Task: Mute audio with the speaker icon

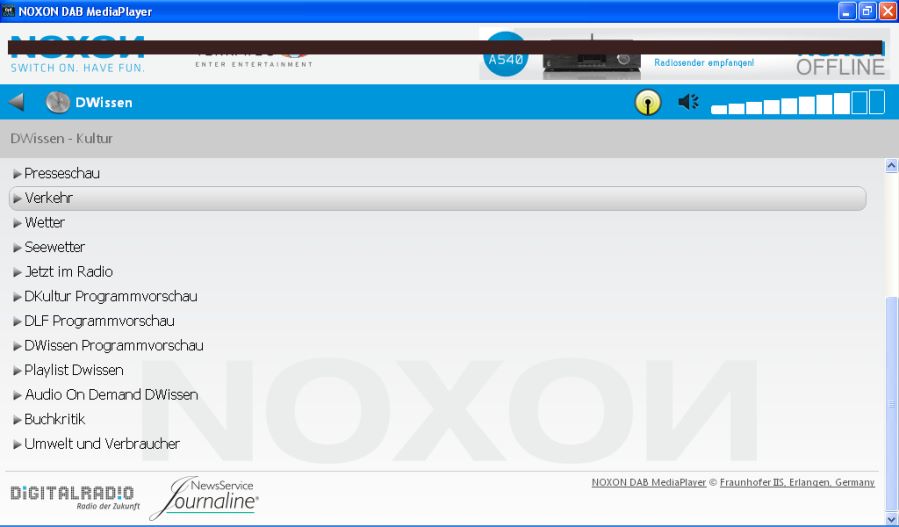Action: tap(687, 102)
